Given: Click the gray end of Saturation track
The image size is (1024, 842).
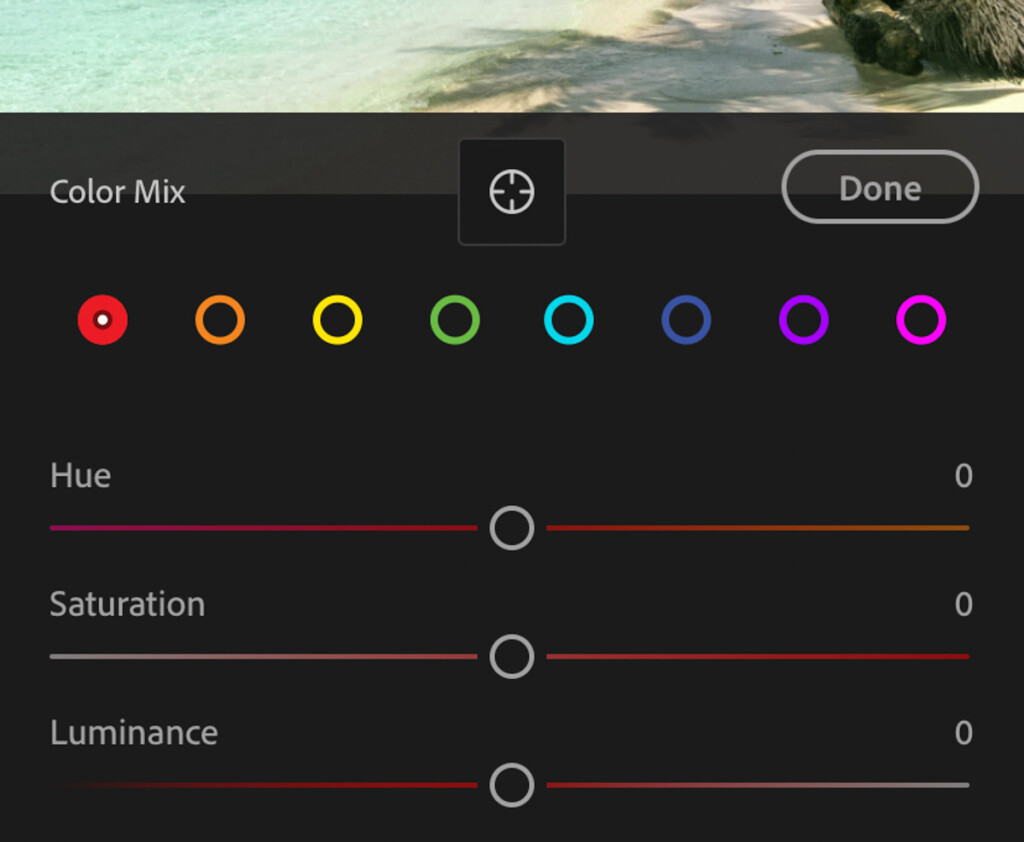Looking at the screenshot, I should click(78, 656).
